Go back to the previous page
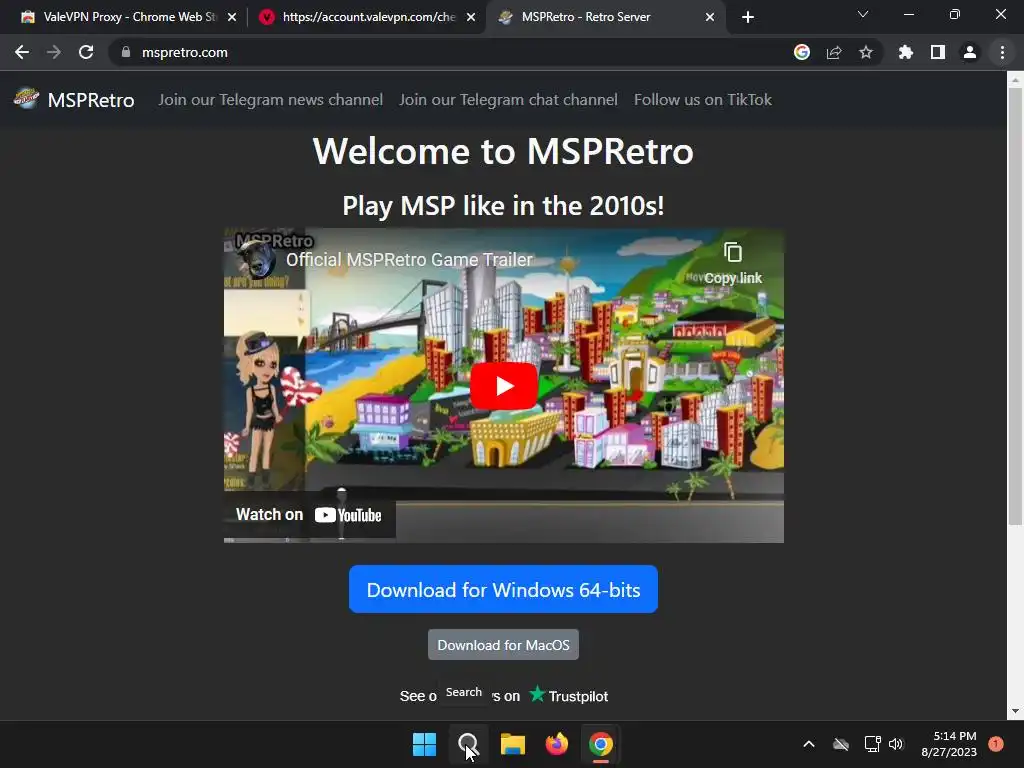 pos(22,52)
